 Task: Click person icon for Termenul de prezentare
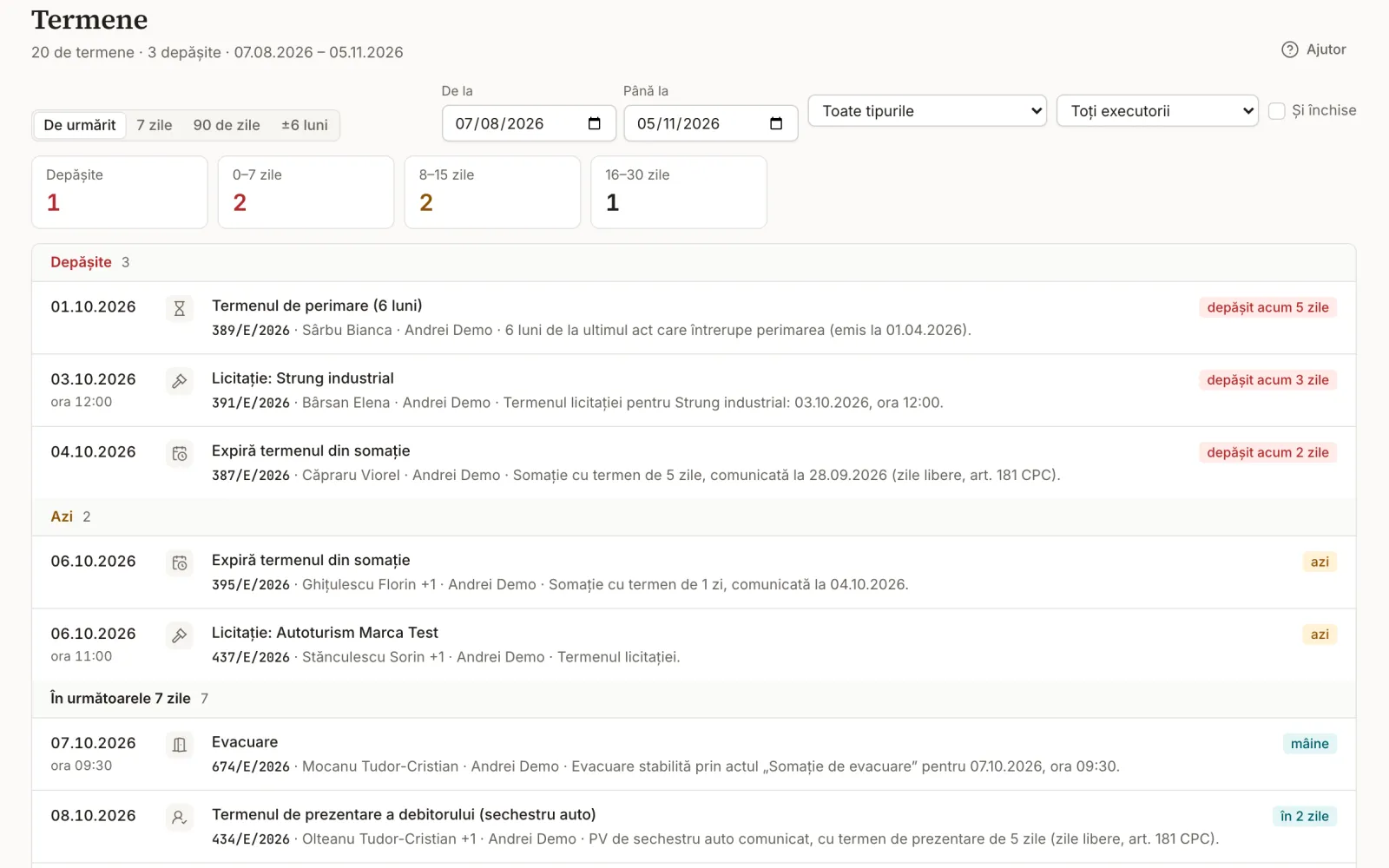pos(180,817)
